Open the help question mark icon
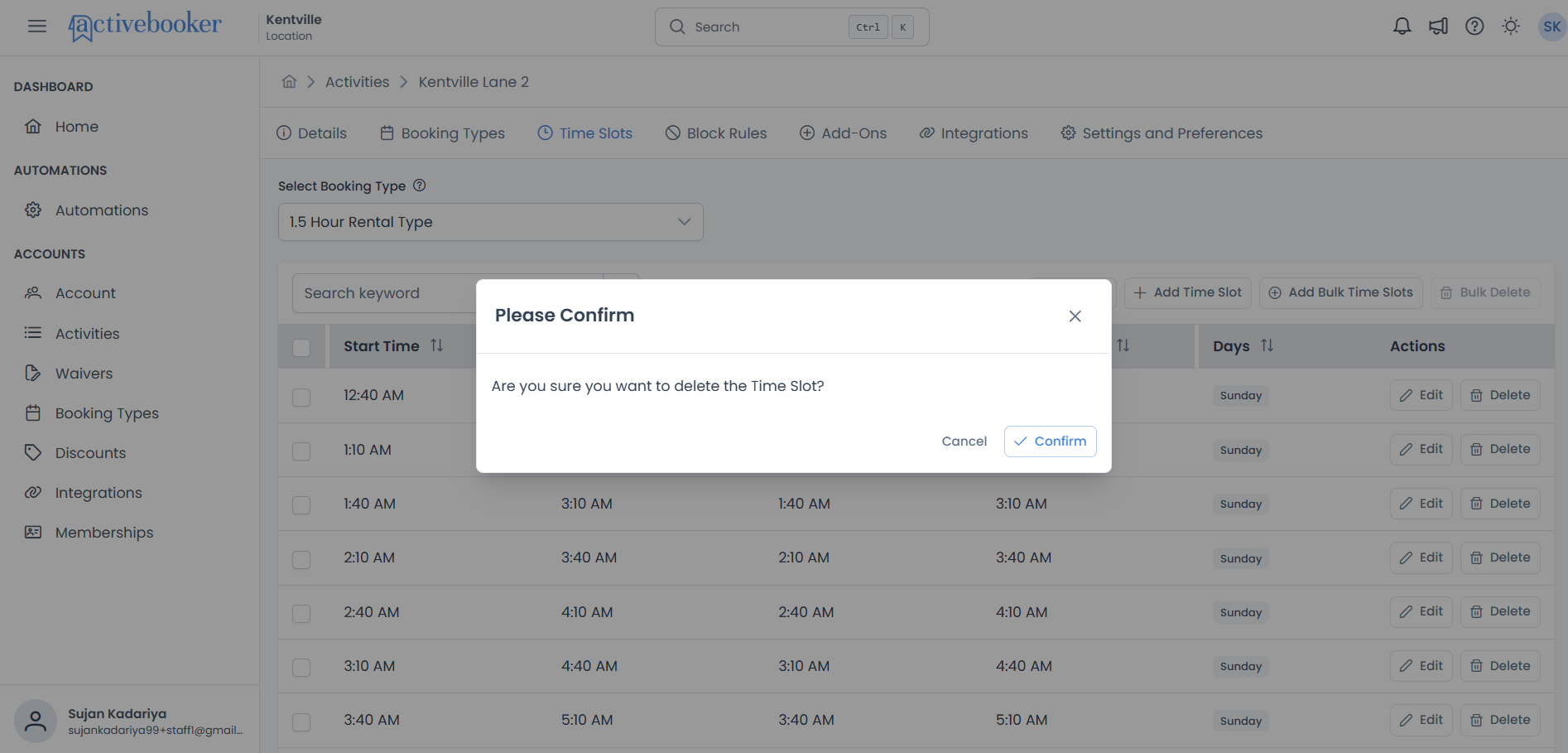 [x=1474, y=27]
